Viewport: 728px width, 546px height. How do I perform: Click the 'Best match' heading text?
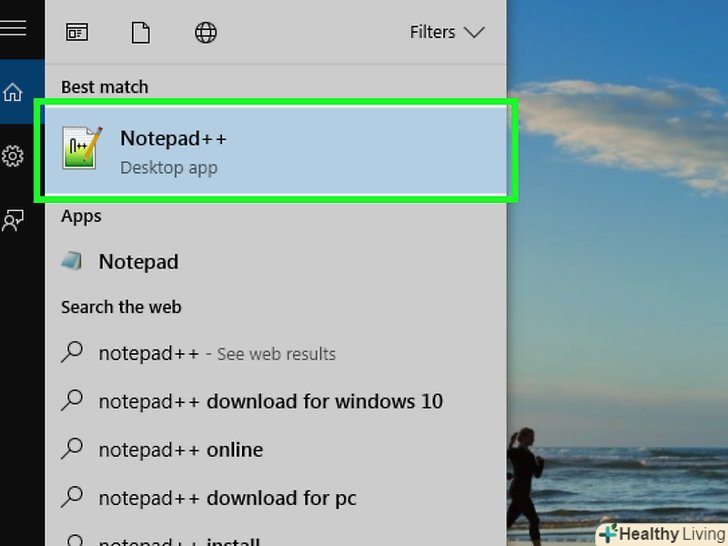coord(104,87)
